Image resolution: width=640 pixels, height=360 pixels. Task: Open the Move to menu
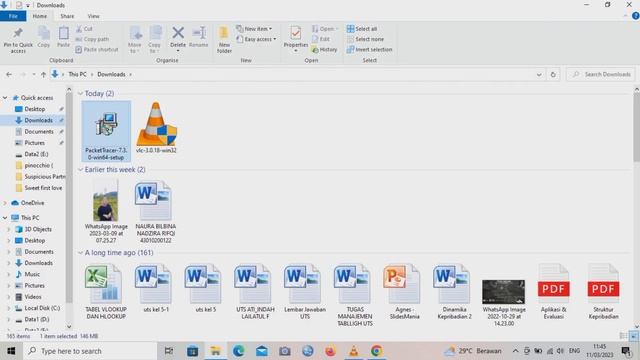click(135, 40)
